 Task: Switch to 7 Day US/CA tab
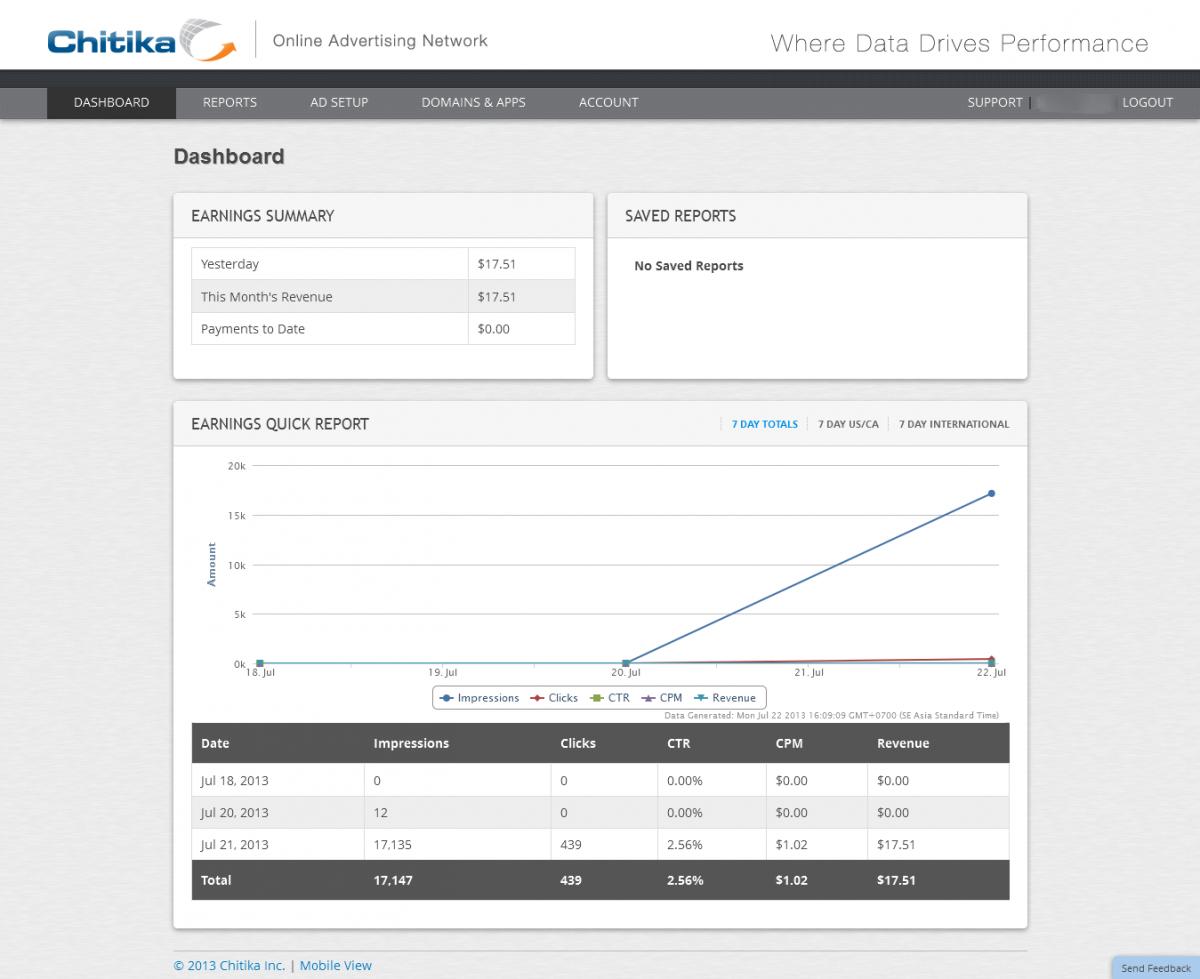pos(848,424)
